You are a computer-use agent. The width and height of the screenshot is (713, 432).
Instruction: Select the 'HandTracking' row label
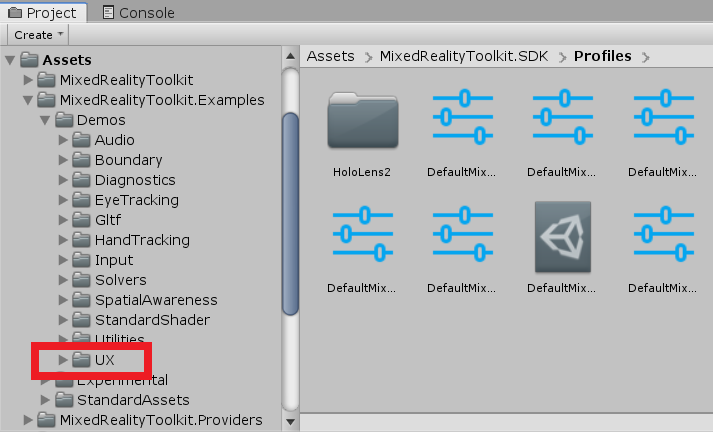(142, 240)
